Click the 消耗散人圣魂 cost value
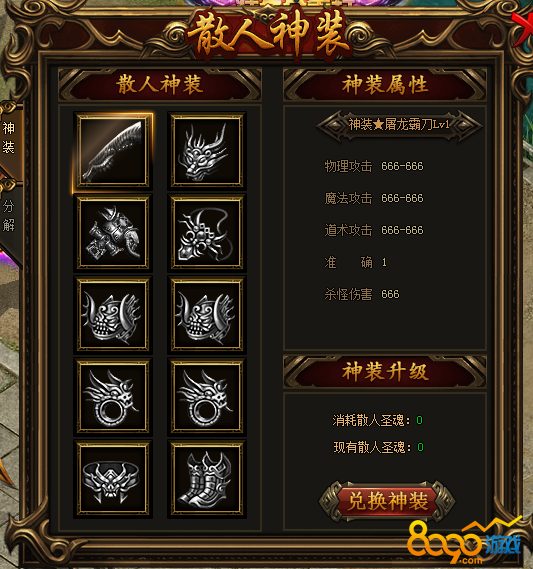The image size is (533, 569). click(x=419, y=420)
